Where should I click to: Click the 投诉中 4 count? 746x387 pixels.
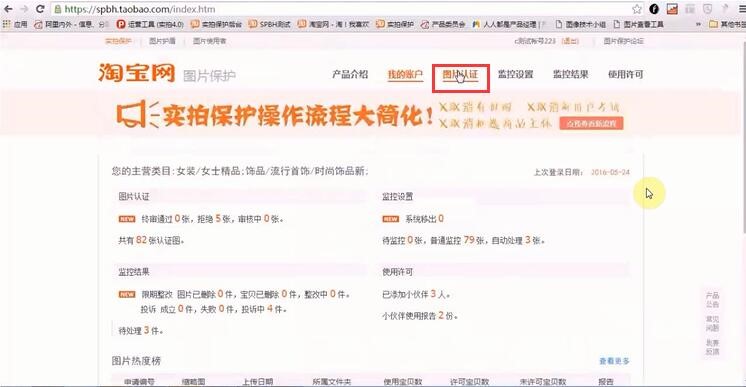(x=270, y=309)
